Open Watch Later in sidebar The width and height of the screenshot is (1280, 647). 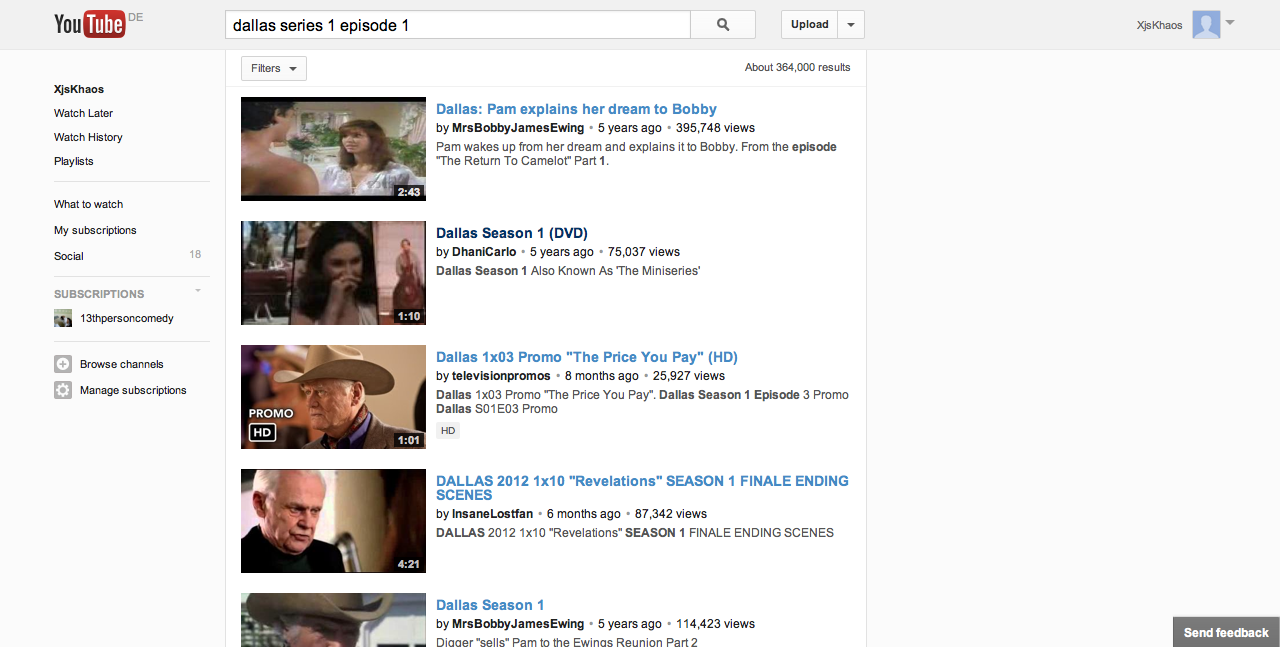(x=84, y=113)
